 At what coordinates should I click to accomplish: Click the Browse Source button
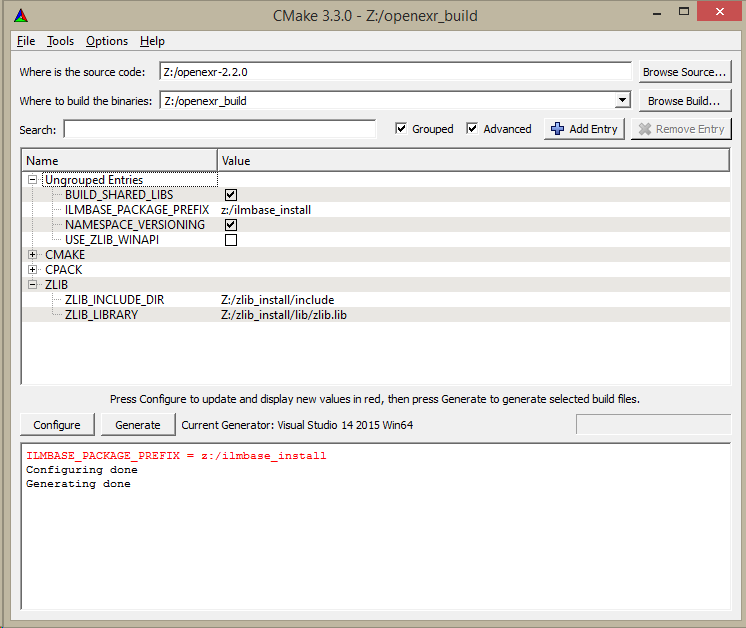tap(684, 72)
